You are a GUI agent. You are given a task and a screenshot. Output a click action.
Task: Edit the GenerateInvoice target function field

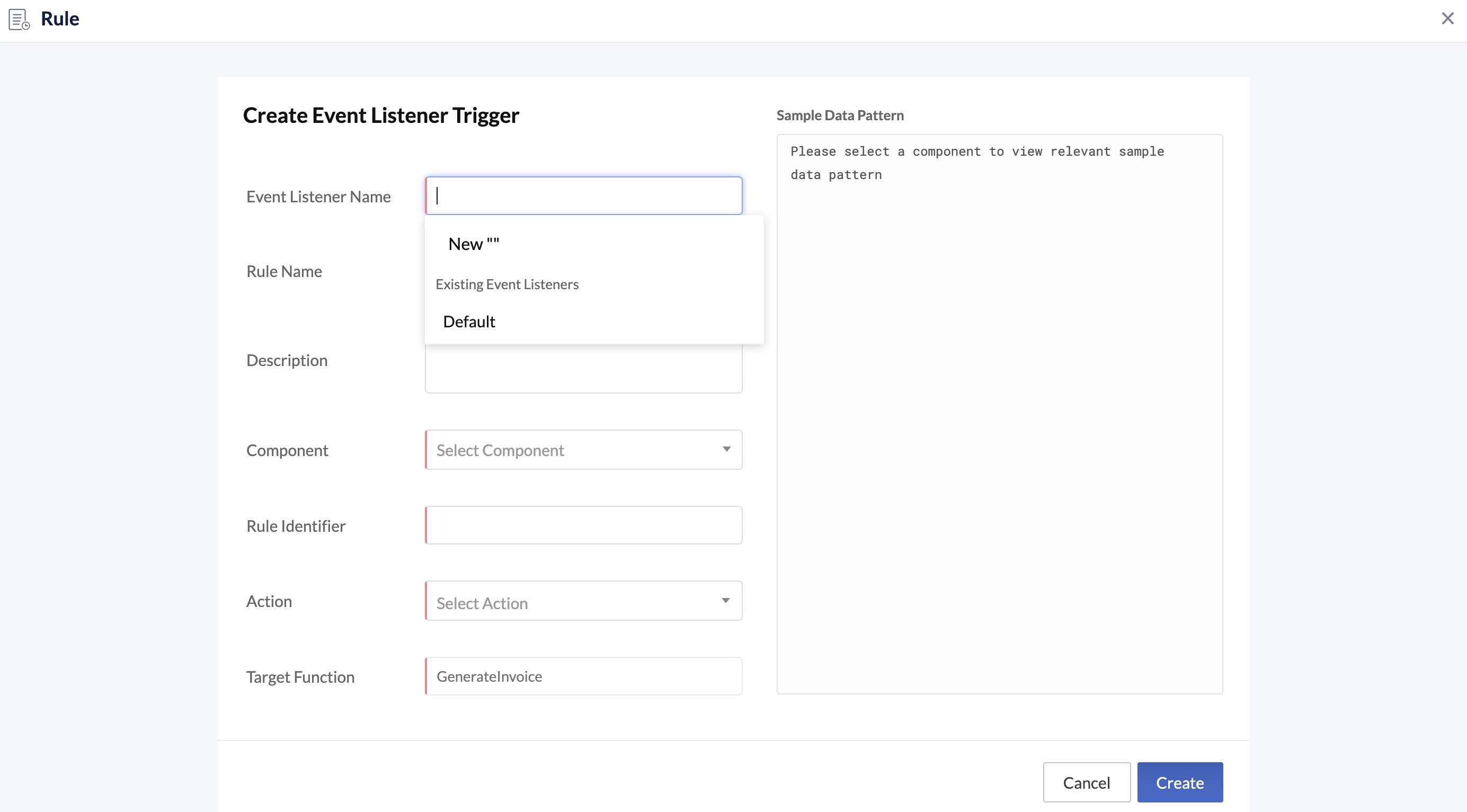[583, 676]
